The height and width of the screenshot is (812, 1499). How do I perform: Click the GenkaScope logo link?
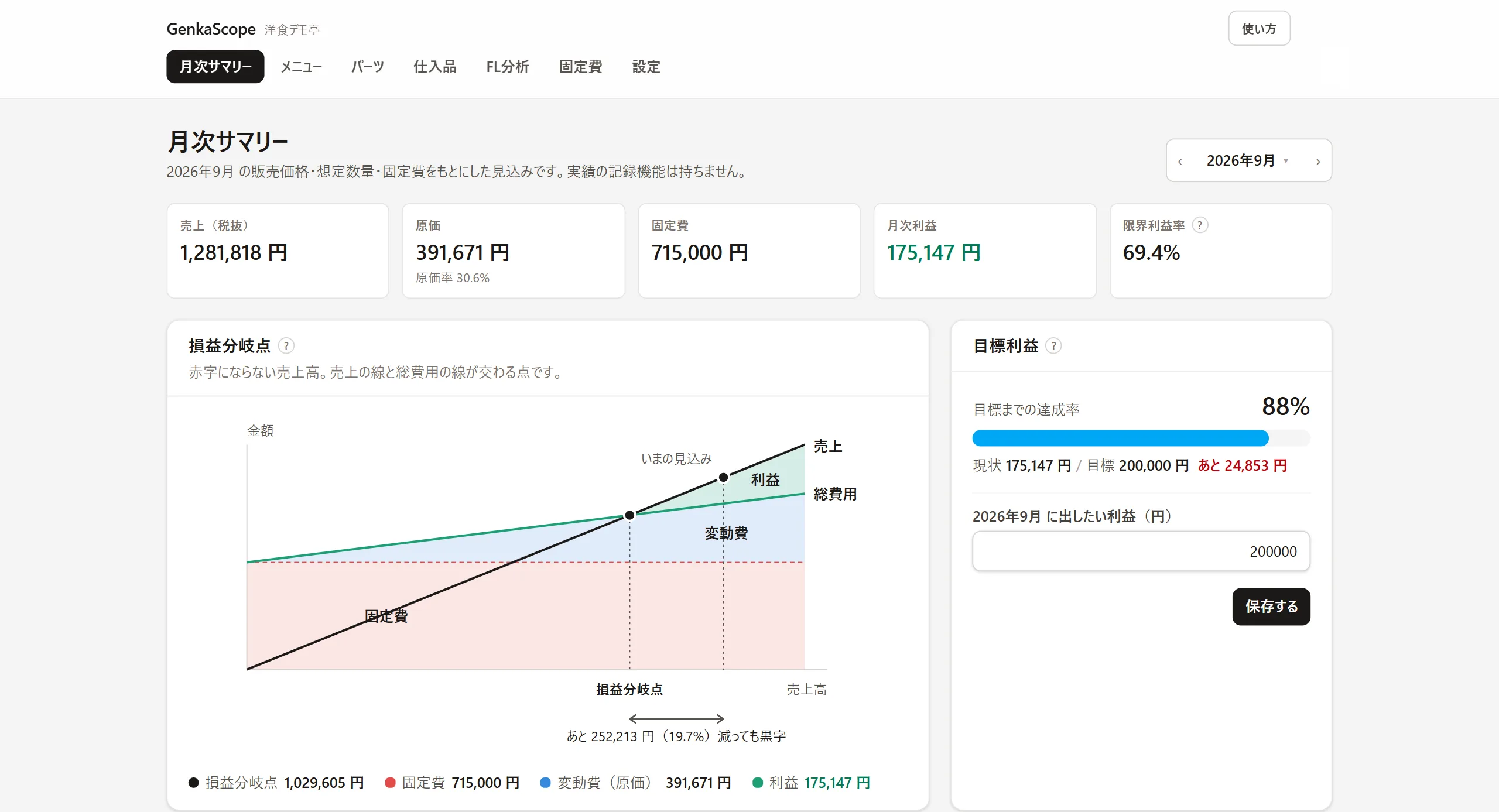point(211,29)
